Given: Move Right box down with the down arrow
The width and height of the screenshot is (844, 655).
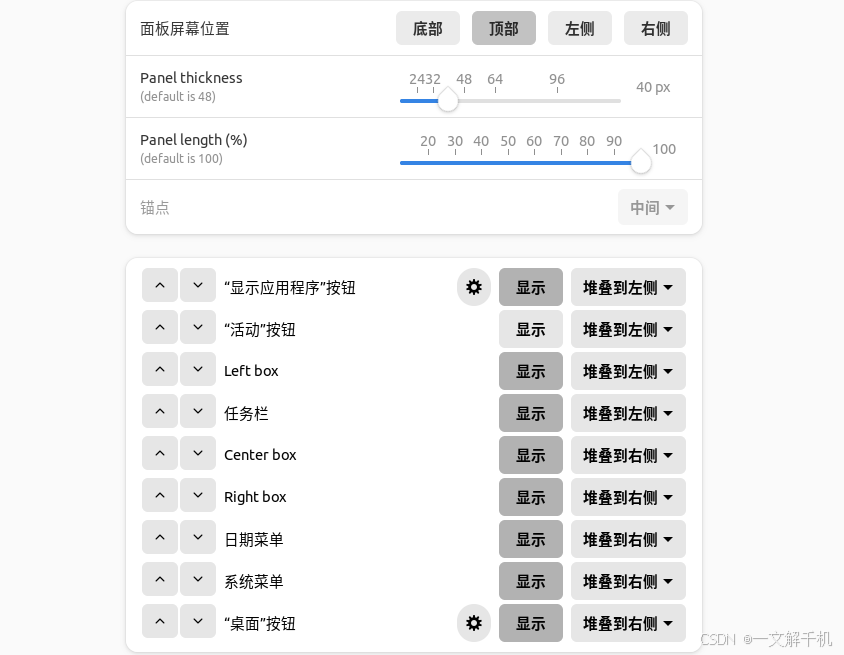Looking at the screenshot, I should [198, 496].
